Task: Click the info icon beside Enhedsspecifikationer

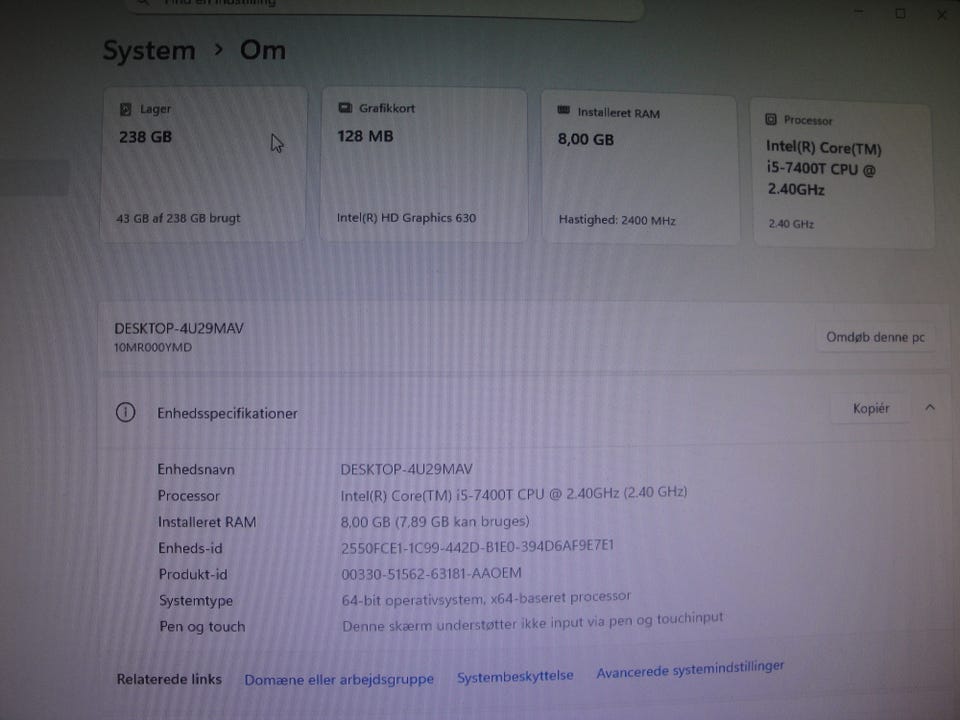Action: (x=126, y=413)
